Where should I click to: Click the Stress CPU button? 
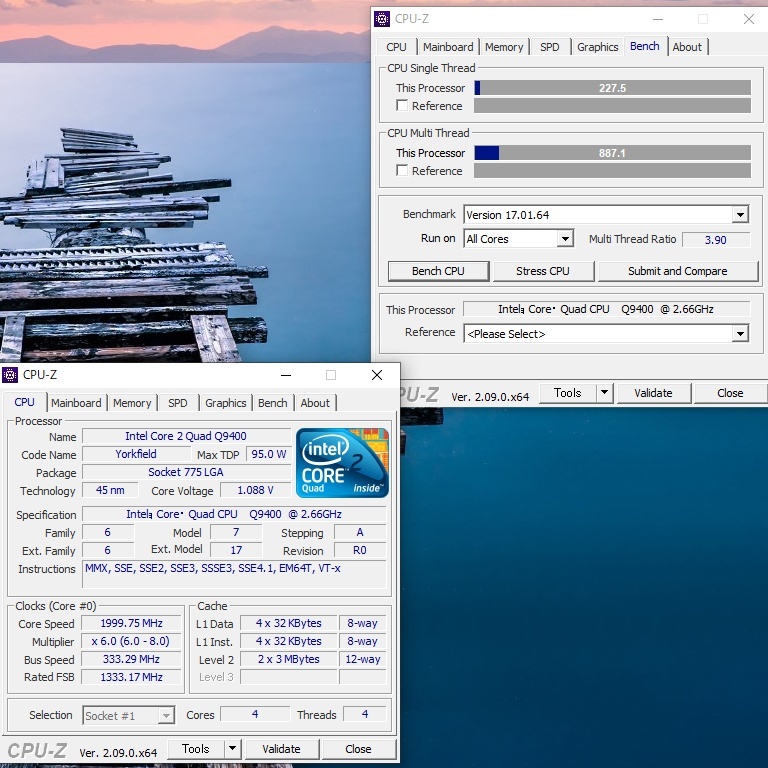point(543,271)
